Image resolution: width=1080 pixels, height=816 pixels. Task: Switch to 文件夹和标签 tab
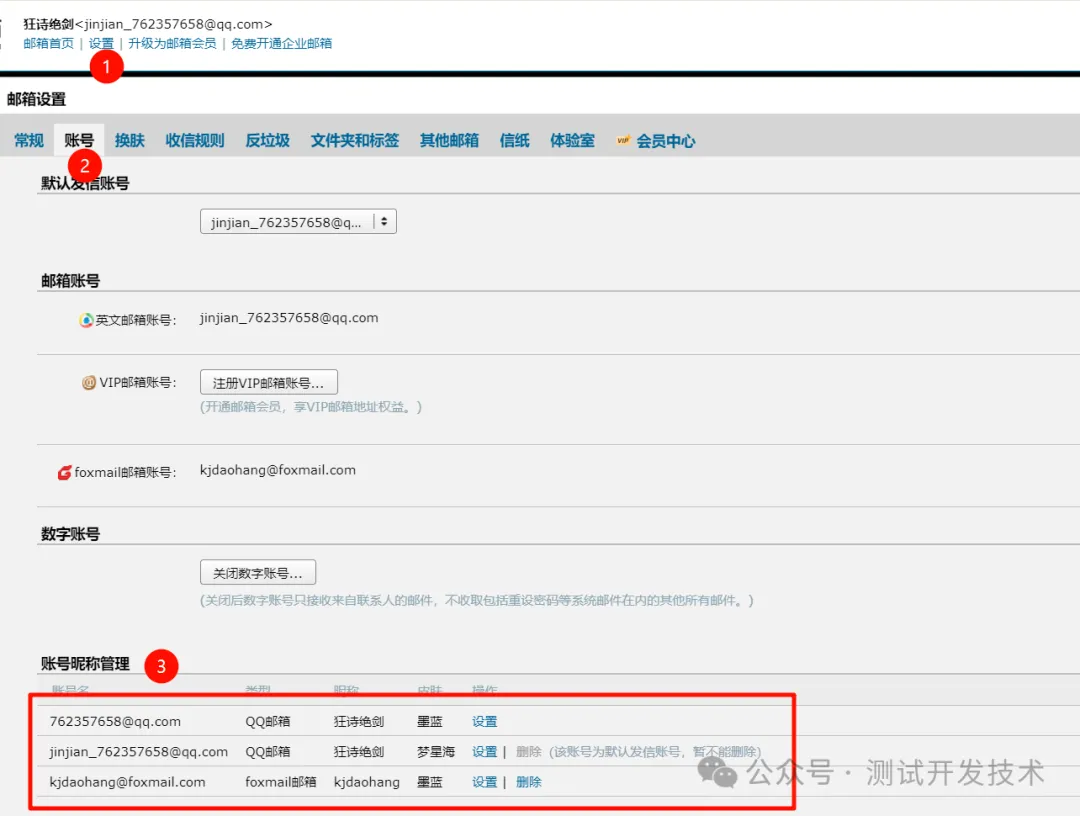point(355,141)
